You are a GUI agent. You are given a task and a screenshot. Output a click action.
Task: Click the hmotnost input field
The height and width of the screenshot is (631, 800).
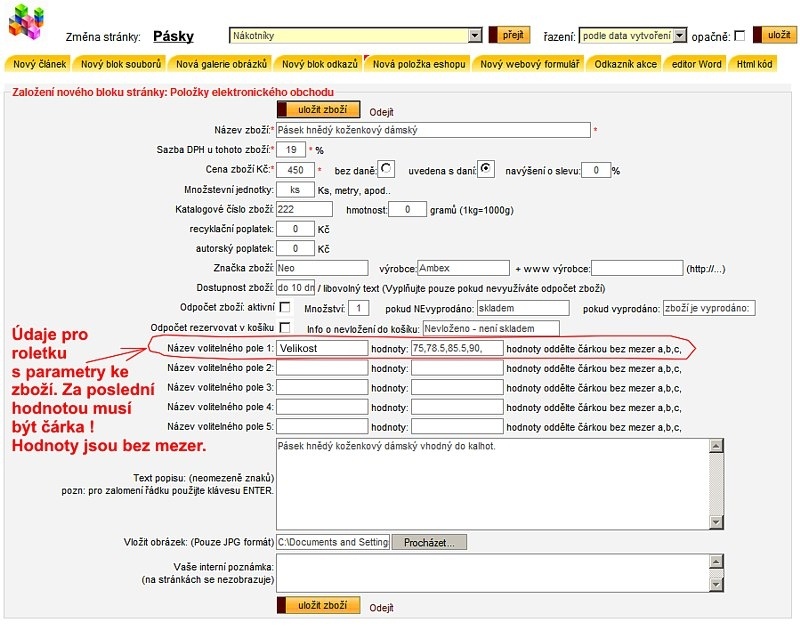tap(407, 209)
